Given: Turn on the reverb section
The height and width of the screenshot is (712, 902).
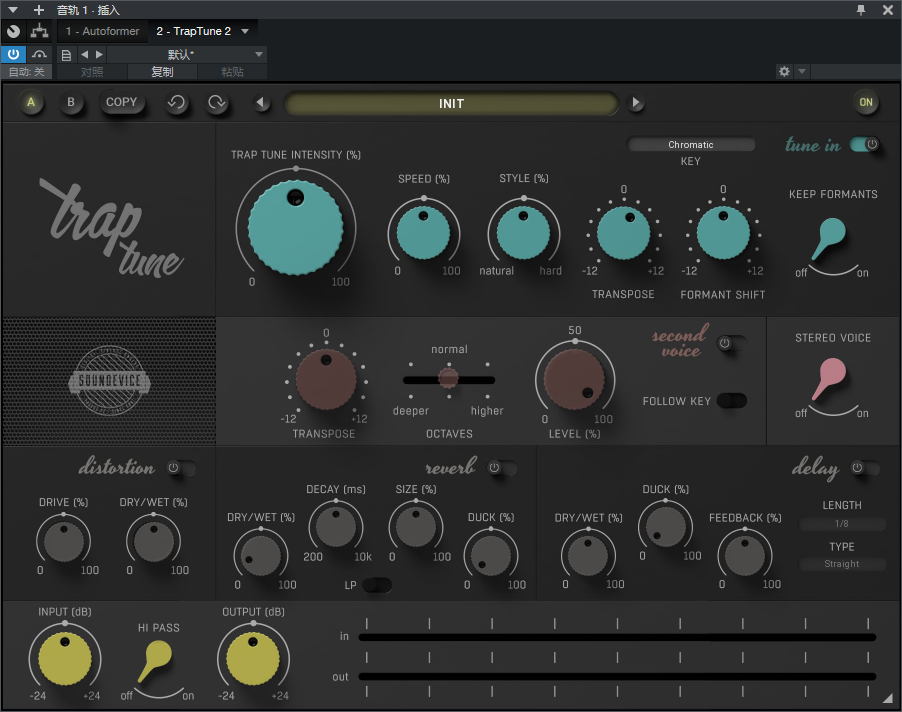Looking at the screenshot, I should [502, 468].
